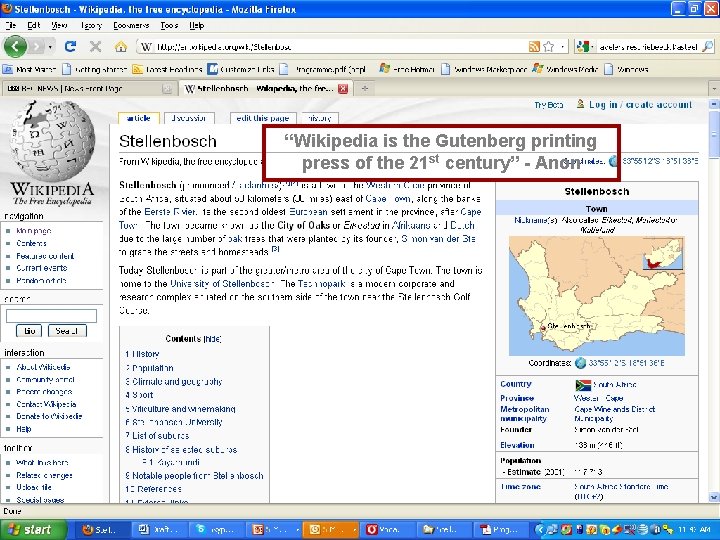Viewport: 720px width, 540px height.
Task: Open a new tab with plus button
Action: 365,88
